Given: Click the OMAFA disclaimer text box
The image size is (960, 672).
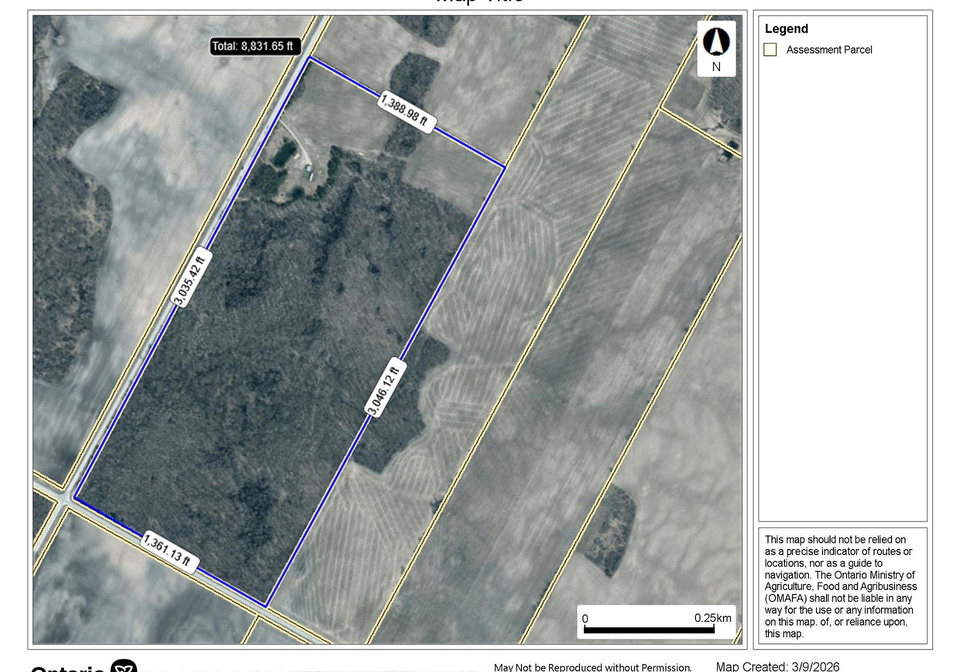Looking at the screenshot, I should [842, 586].
